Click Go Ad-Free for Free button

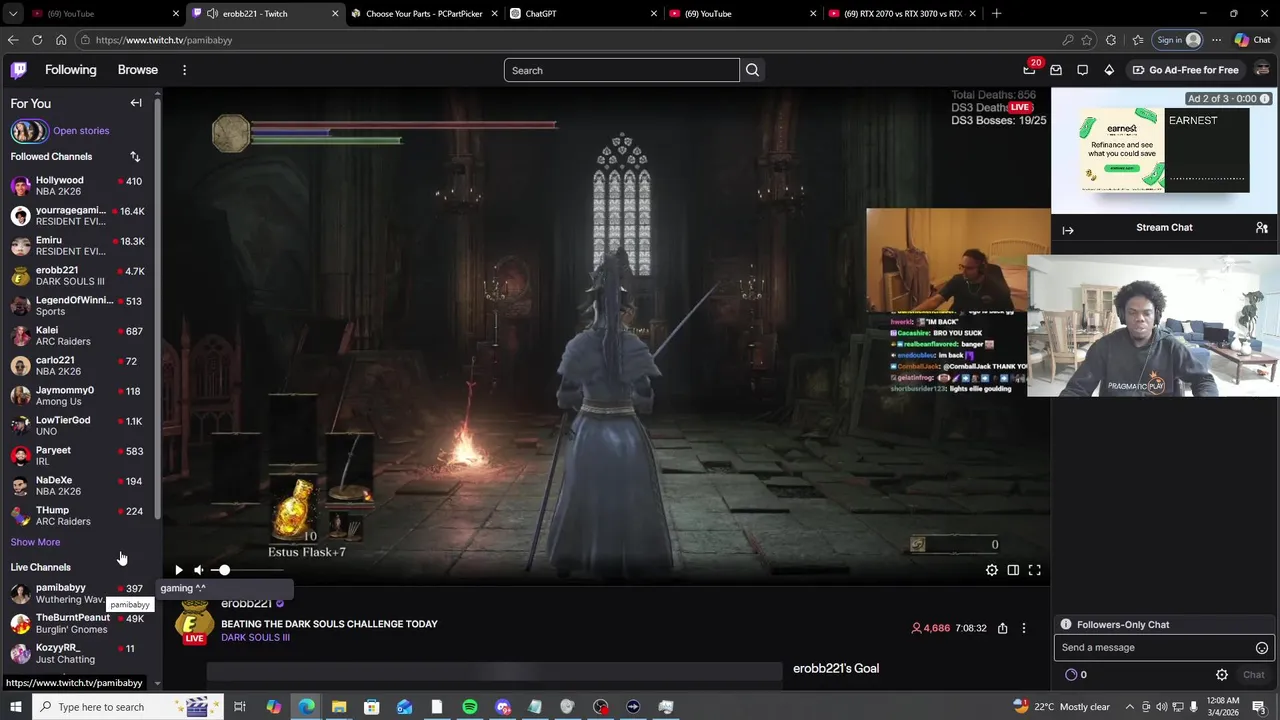point(1185,70)
